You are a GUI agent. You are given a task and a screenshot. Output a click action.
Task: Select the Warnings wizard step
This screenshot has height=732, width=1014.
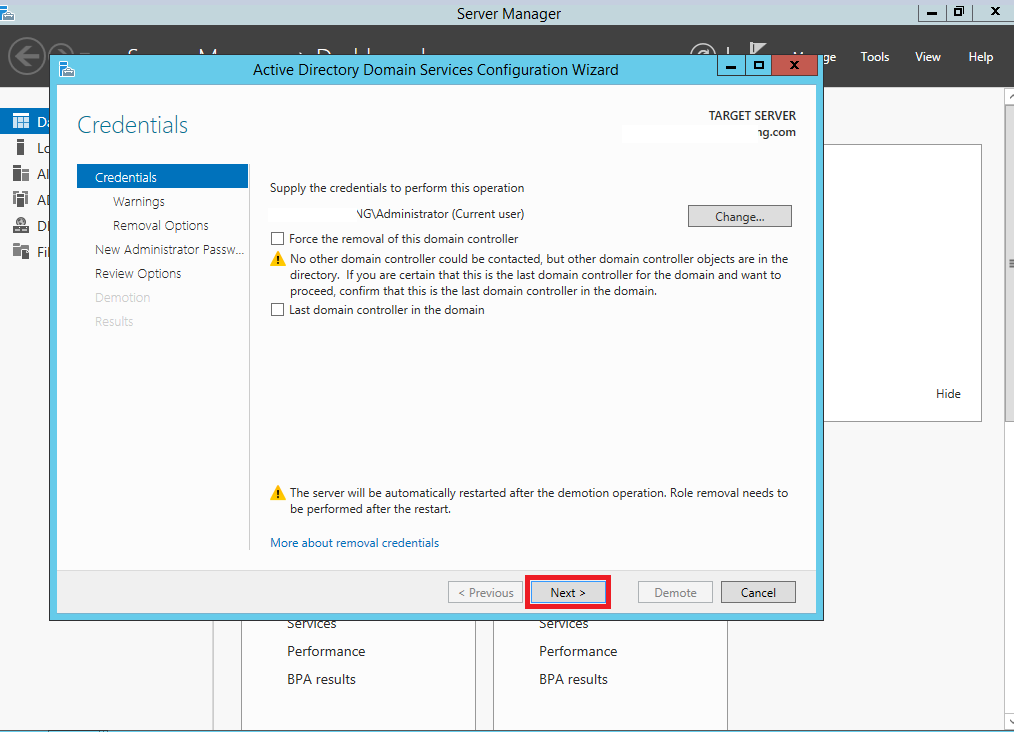pos(138,201)
